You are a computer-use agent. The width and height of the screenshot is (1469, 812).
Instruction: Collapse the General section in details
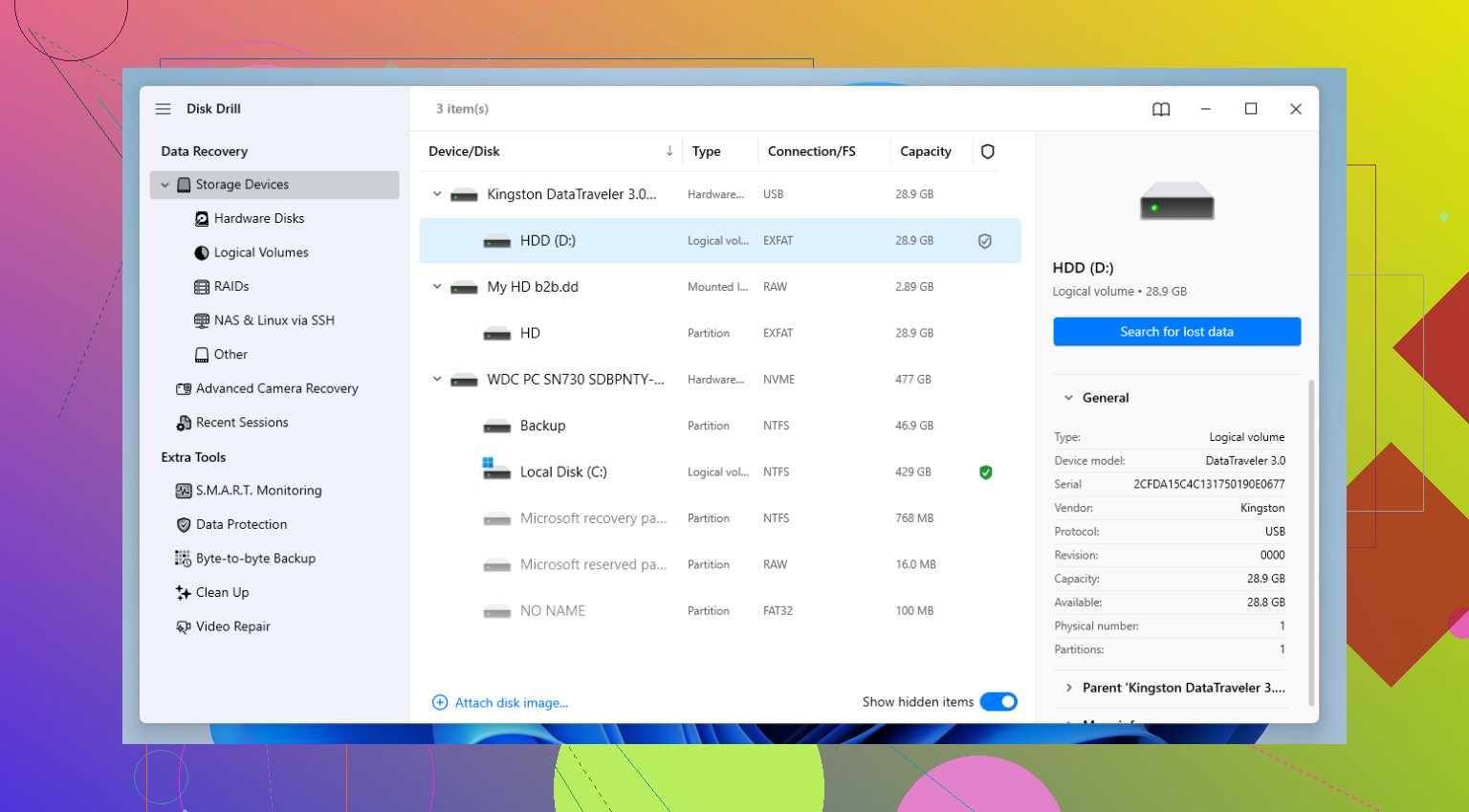click(1068, 398)
